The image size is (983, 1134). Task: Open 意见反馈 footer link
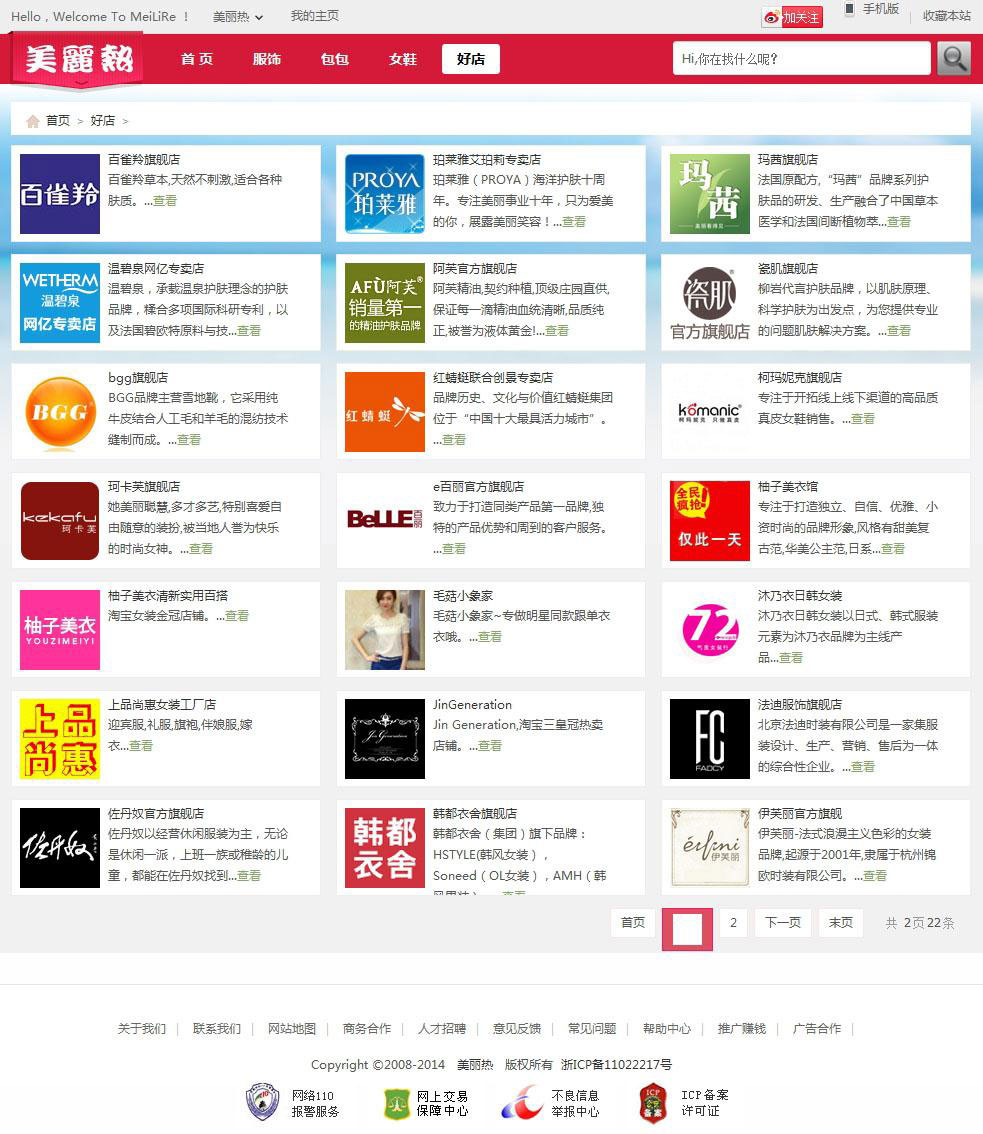pos(517,1028)
